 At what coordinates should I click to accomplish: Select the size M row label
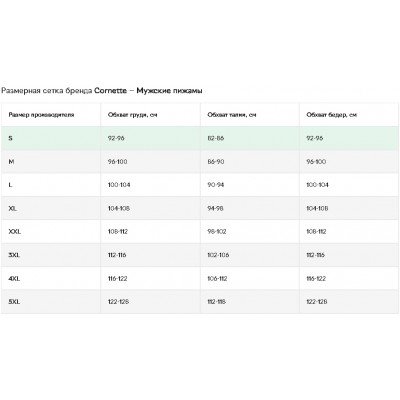click(x=11, y=162)
